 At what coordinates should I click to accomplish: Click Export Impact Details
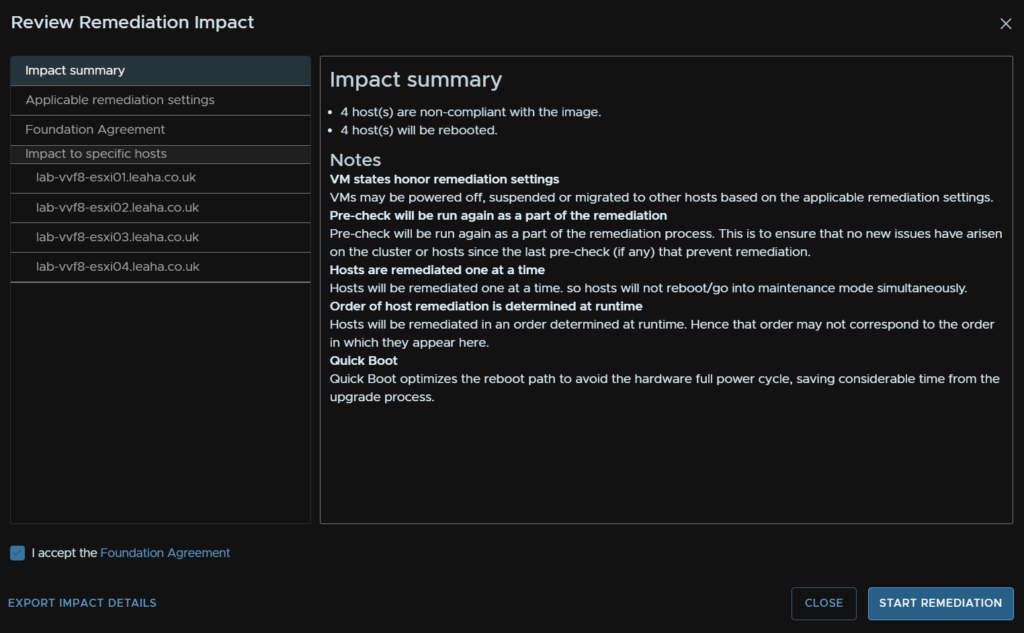click(82, 603)
